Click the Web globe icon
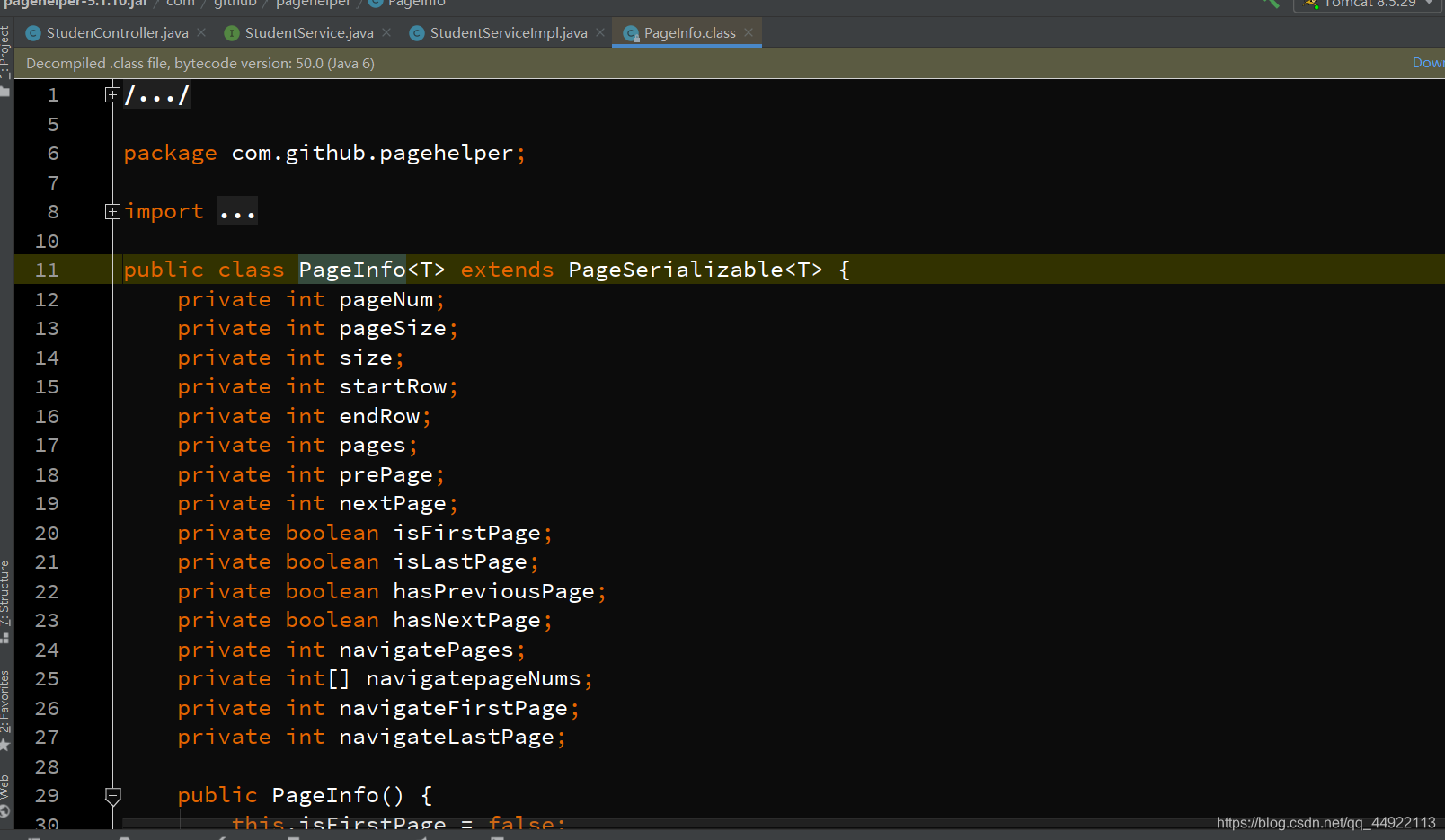 pyautogui.click(x=5, y=811)
